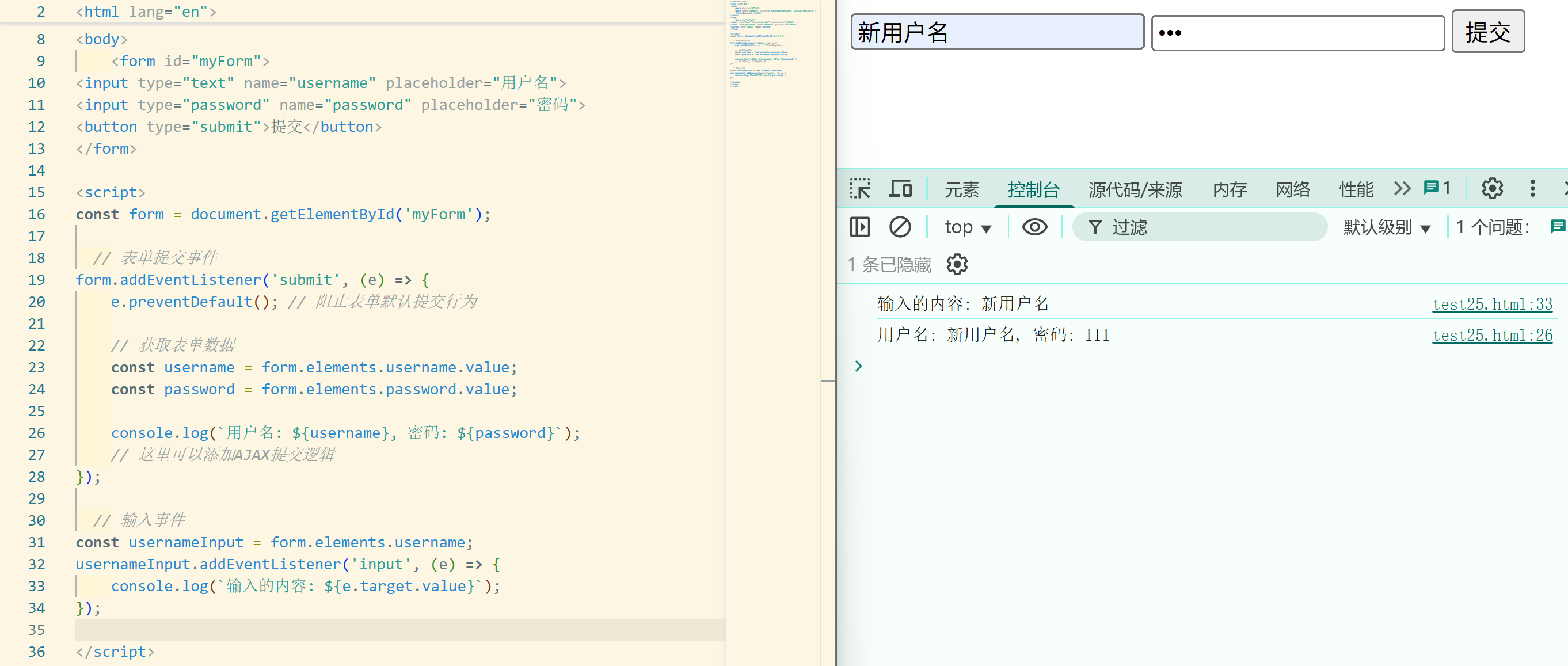Viewport: 1568px width, 666px height.
Task: Open the test25.html:33 source link
Action: (1492, 304)
